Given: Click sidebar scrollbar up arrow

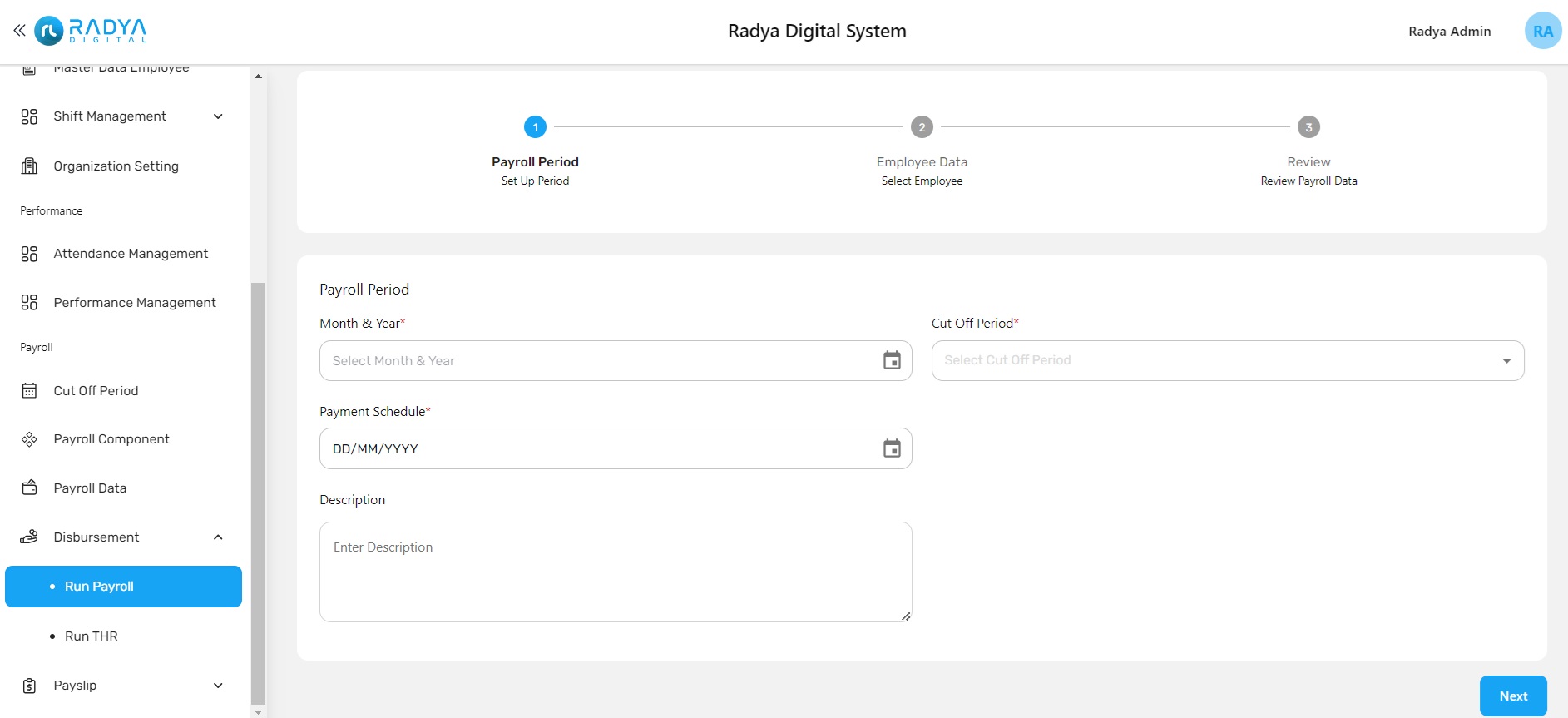Looking at the screenshot, I should (x=258, y=76).
